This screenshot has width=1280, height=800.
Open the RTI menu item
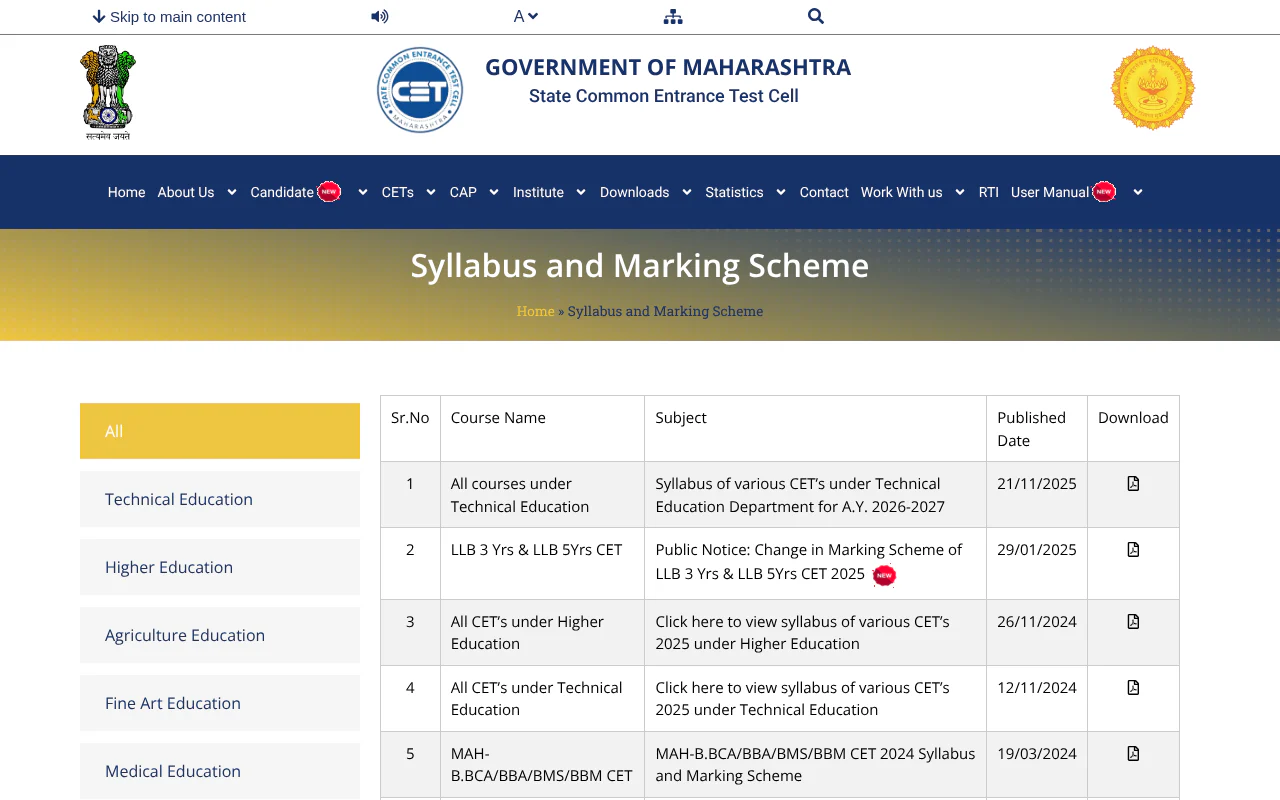pyautogui.click(x=989, y=192)
